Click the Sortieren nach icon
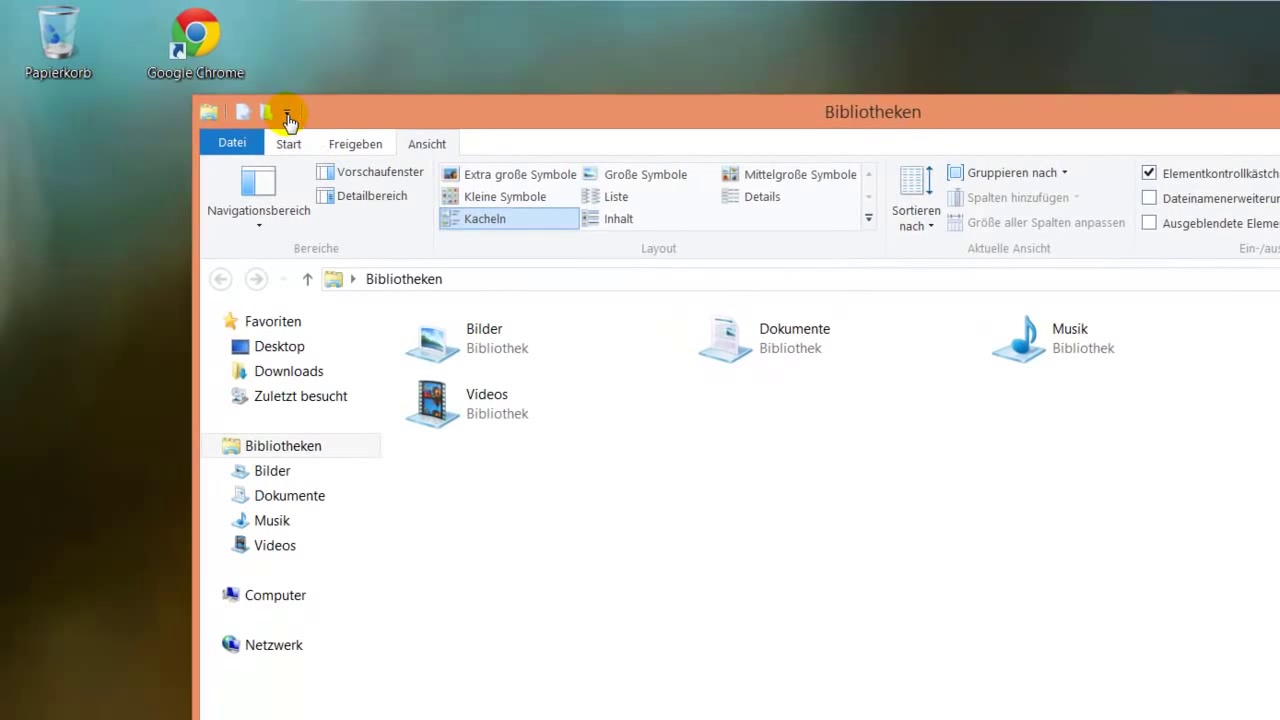 coord(915,183)
